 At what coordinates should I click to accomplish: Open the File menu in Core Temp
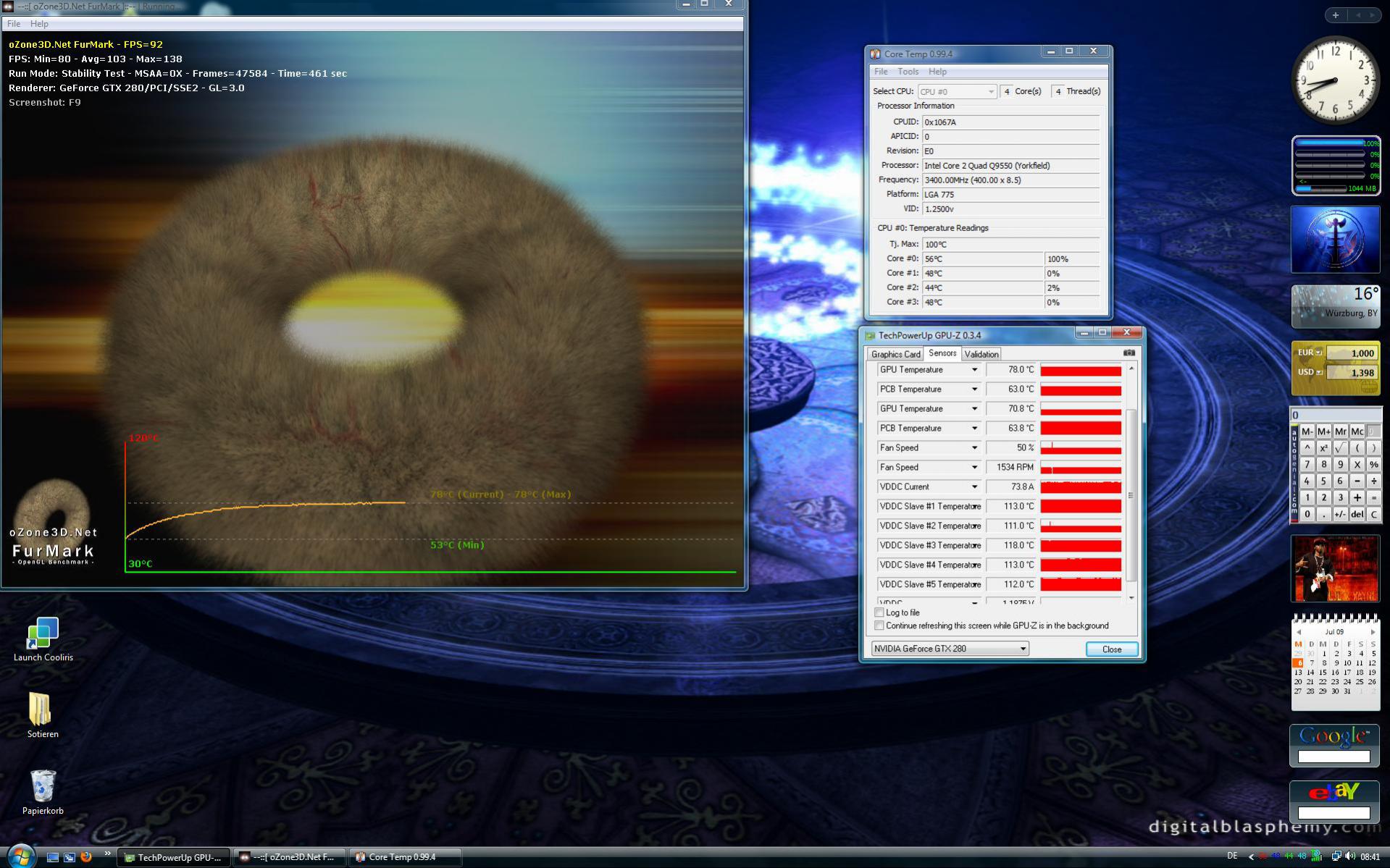881,72
